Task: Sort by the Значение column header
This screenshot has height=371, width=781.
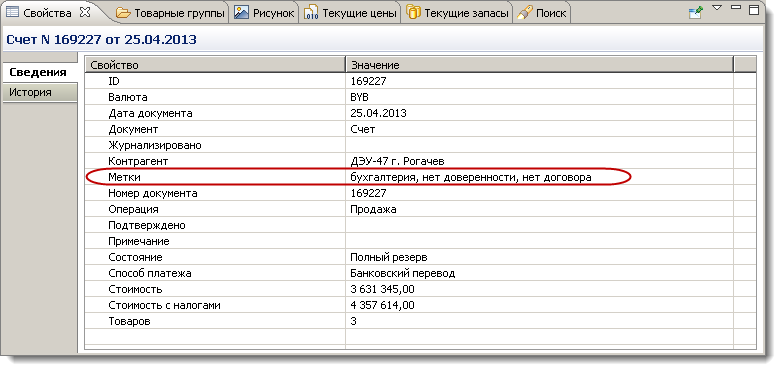Action: [x=539, y=65]
